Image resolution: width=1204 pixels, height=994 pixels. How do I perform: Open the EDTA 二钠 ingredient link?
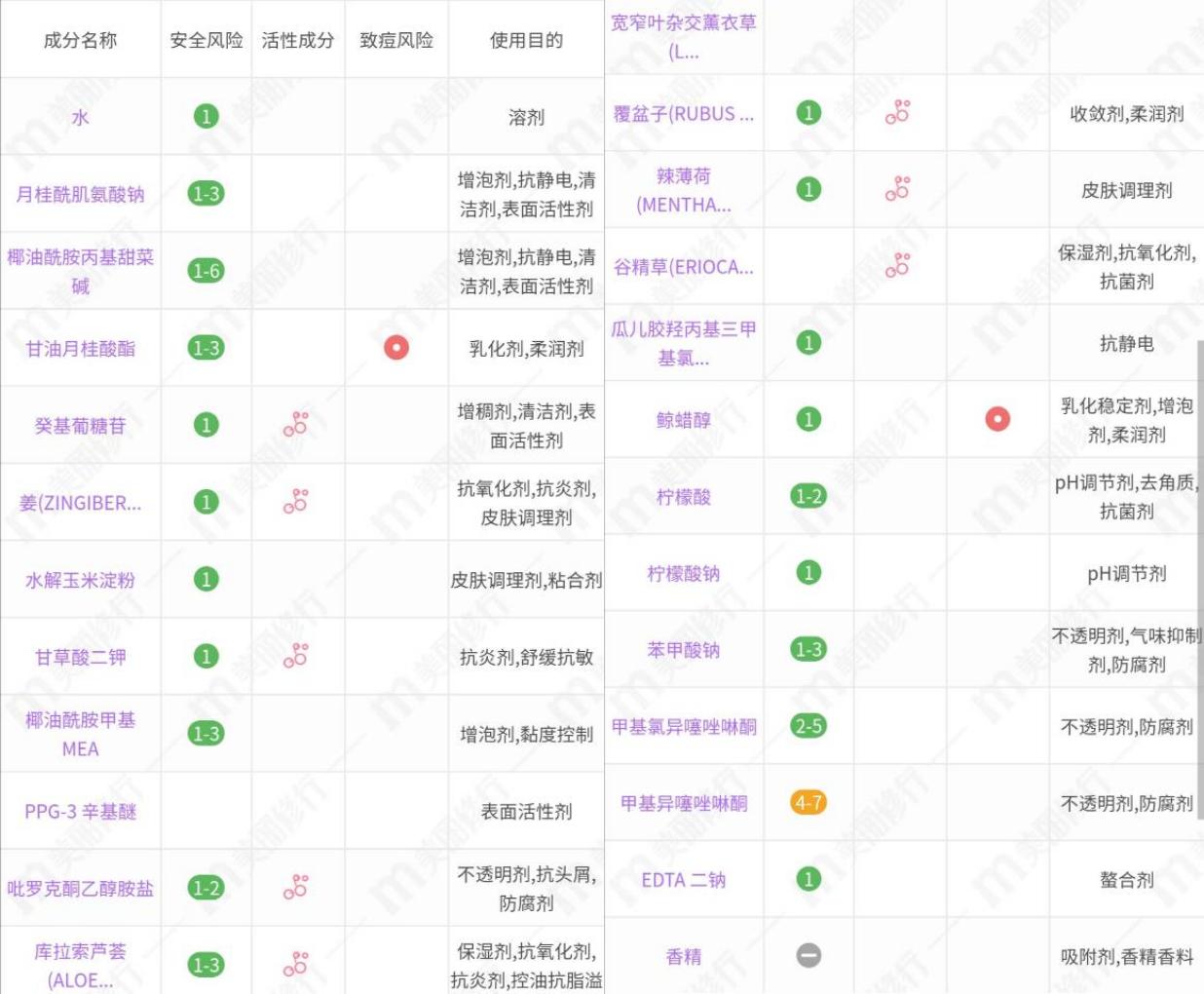[684, 881]
